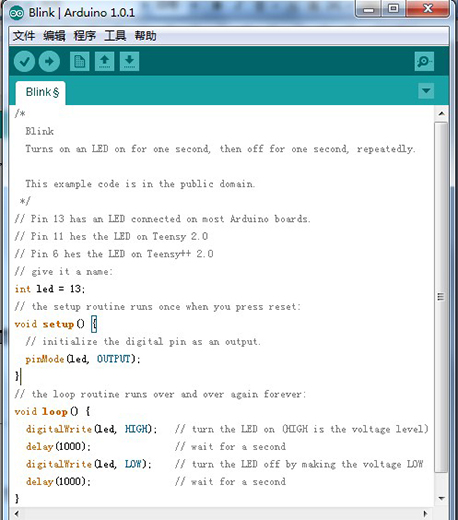Click the vertical scrollbar down arrow
The image size is (458, 520).
click(442, 498)
